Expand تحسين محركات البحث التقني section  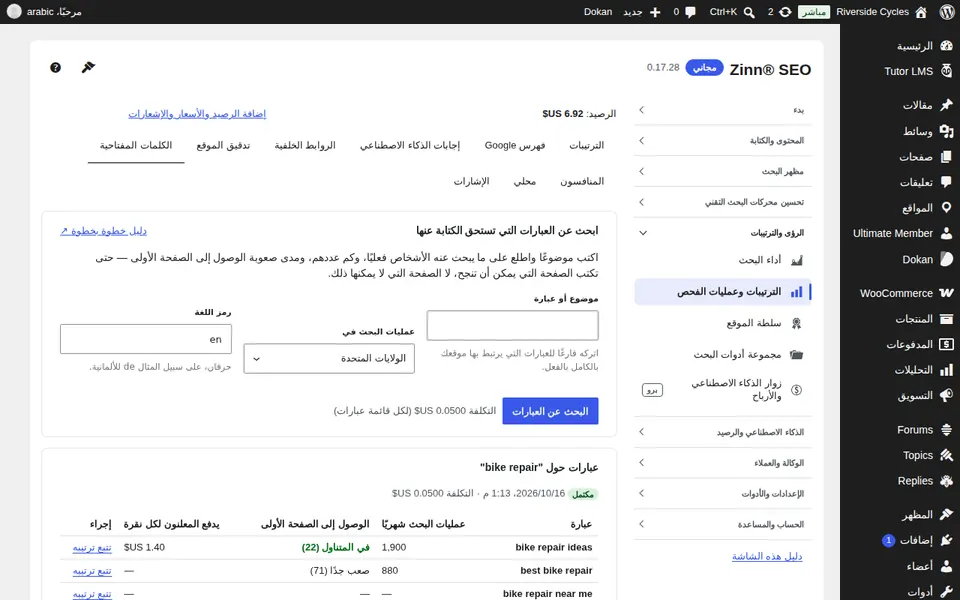coord(723,202)
